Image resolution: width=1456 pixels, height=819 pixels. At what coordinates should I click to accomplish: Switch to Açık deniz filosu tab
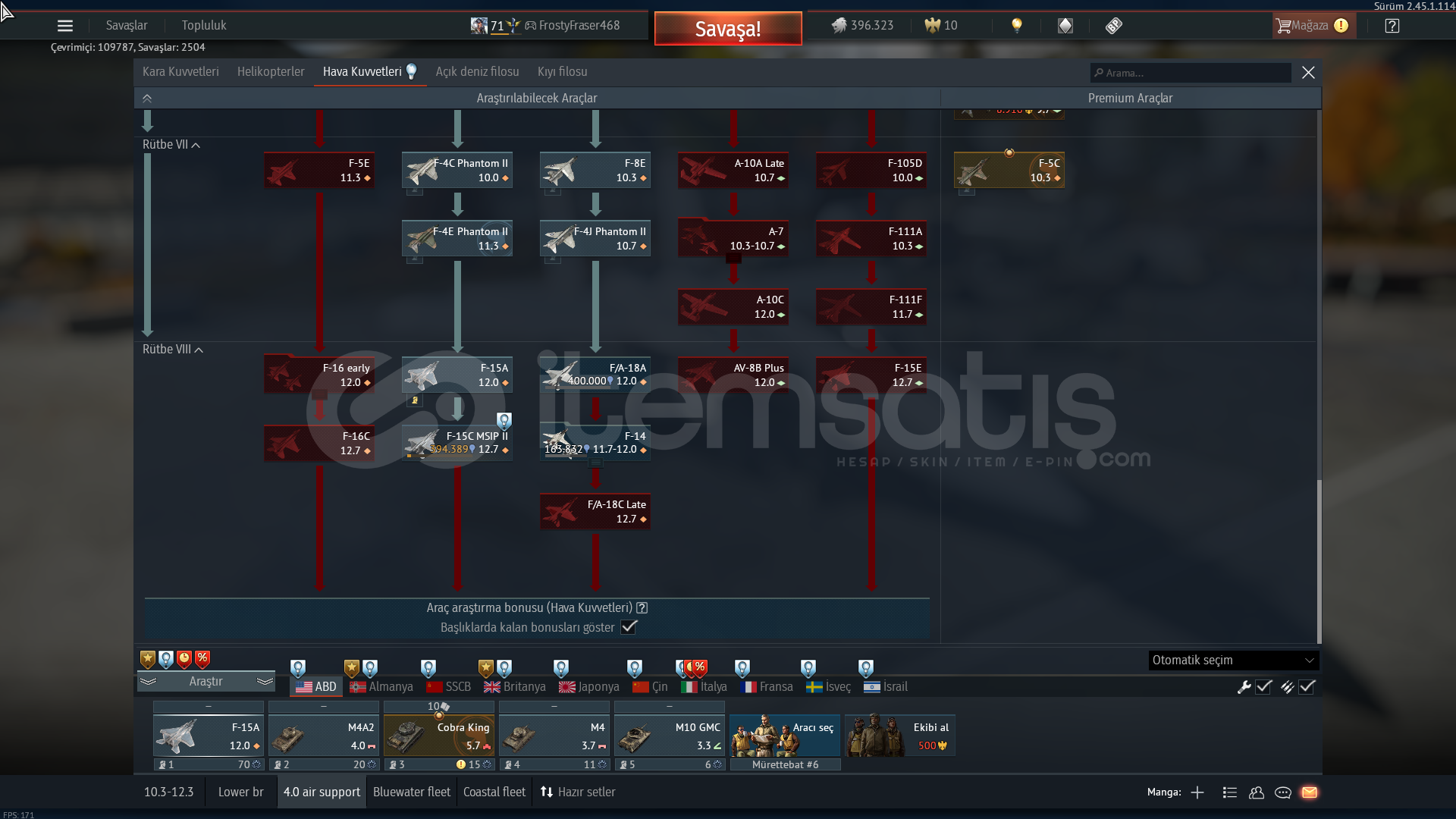tap(477, 71)
